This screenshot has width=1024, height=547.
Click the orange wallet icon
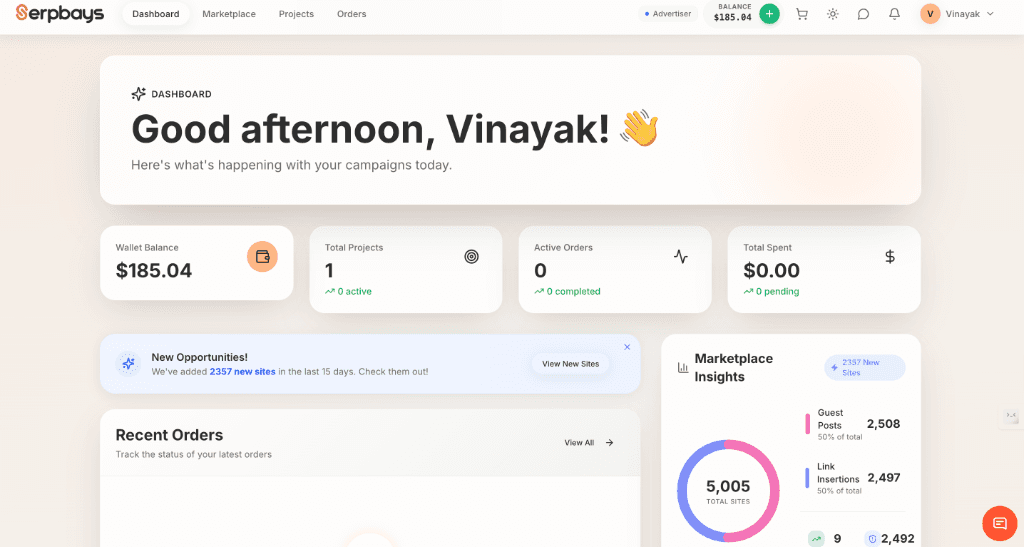(x=262, y=257)
